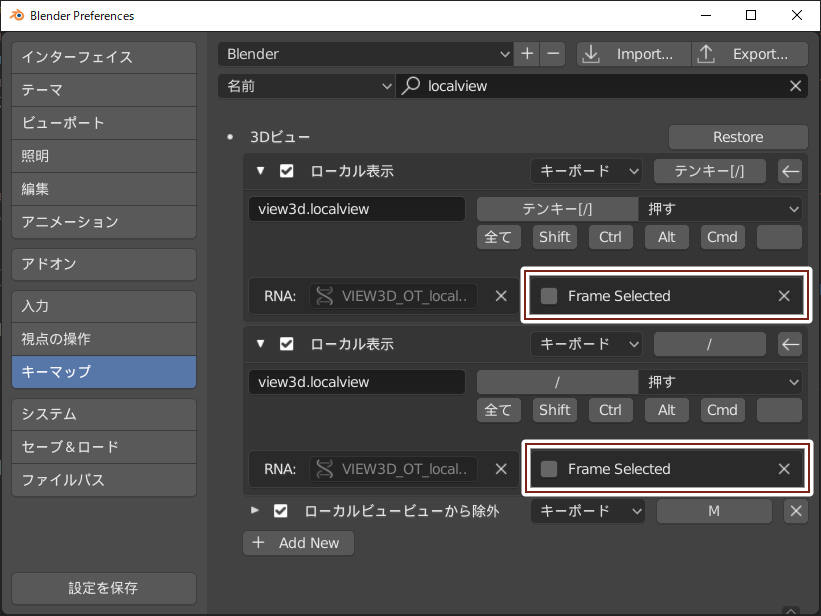Image resolution: width=821 pixels, height=616 pixels.
Task: Open キーボード dropdown for テンキー[/] entry
Action: tap(587, 171)
